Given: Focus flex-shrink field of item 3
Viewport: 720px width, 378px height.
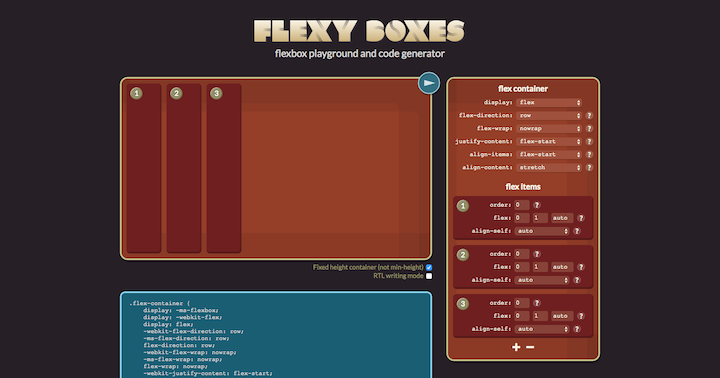Looking at the screenshot, I should [540, 316].
